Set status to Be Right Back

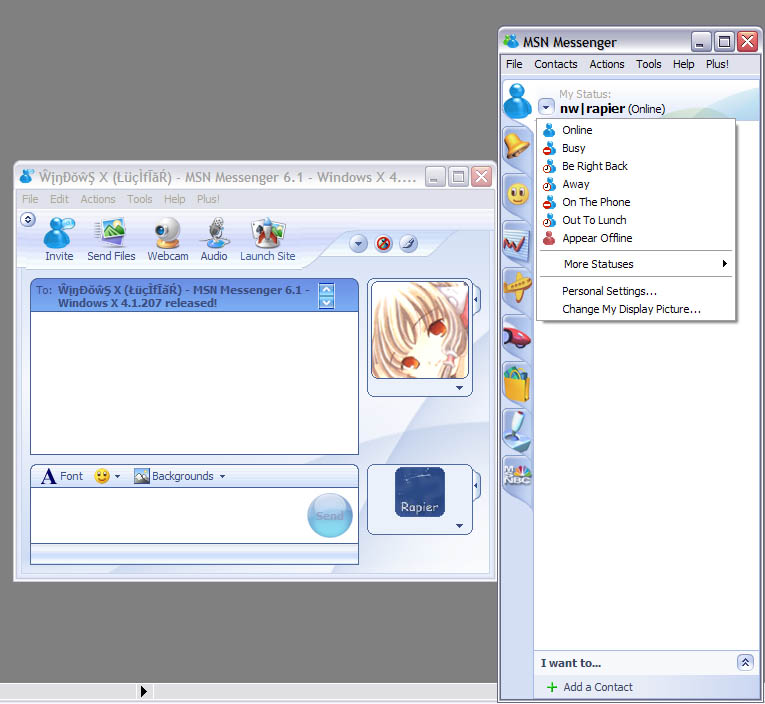636,166
